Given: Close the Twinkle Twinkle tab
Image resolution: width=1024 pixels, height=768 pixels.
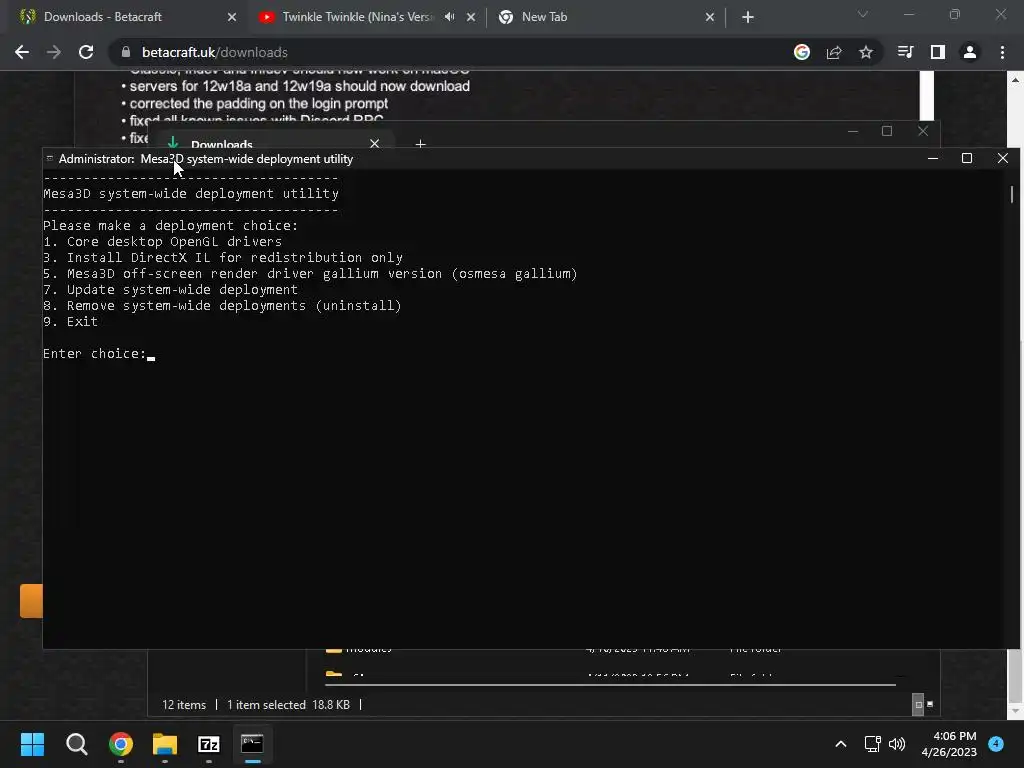Looking at the screenshot, I should tap(471, 17).
